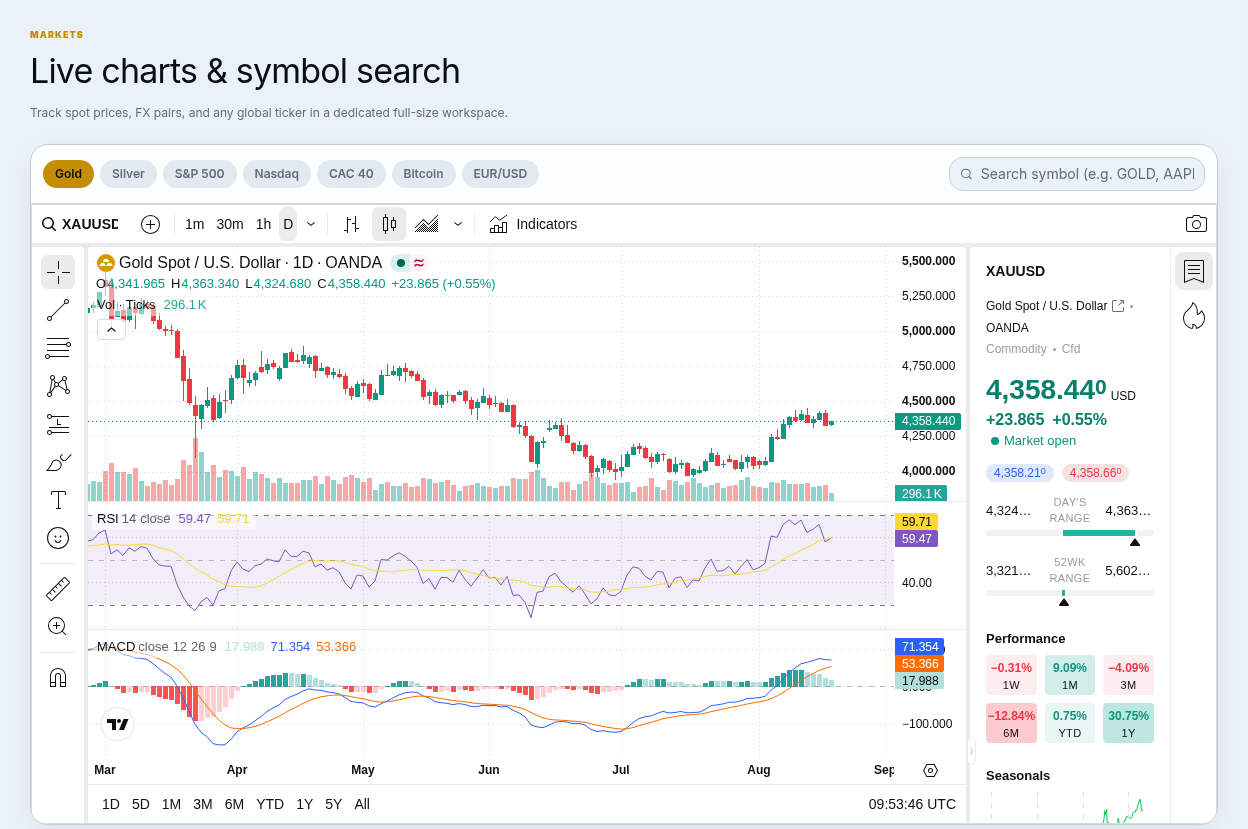
Task: Toggle the magnet mode tool
Action: [58, 678]
